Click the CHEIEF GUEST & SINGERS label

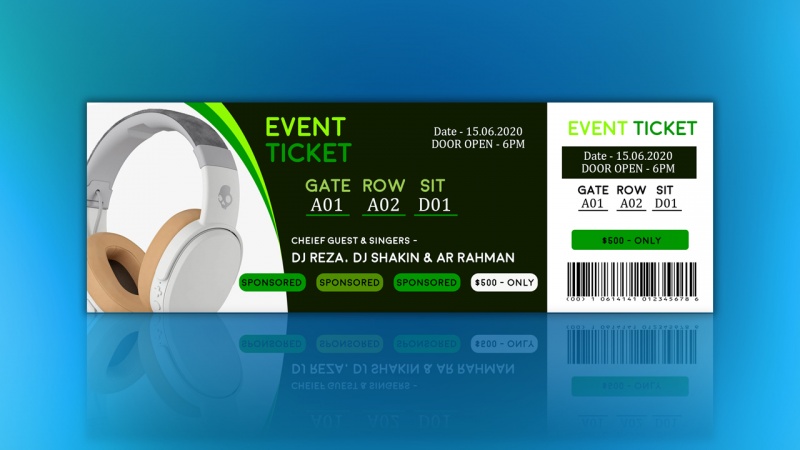tap(354, 240)
